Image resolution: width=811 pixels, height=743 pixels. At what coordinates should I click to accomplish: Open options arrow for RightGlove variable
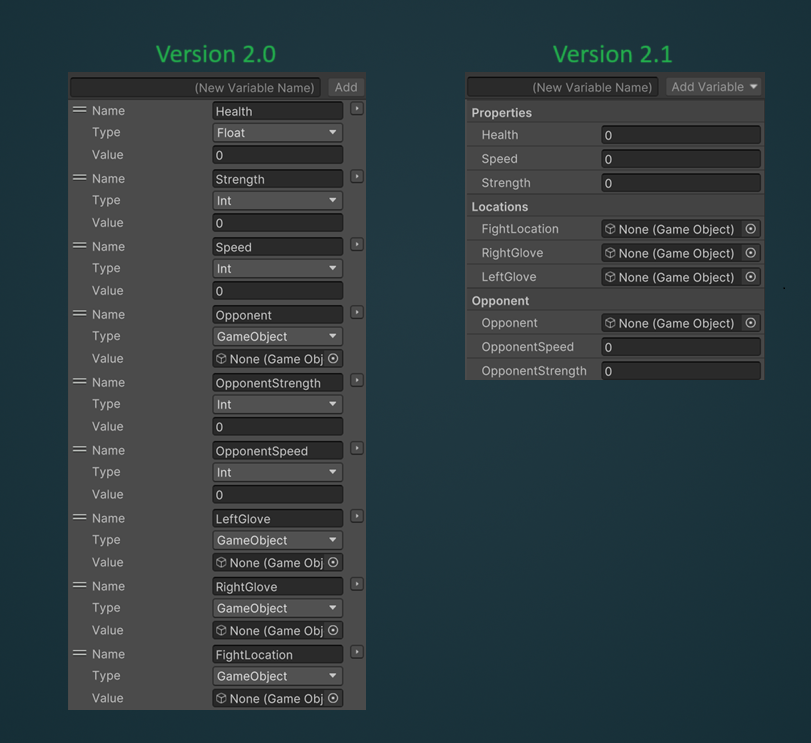pyautogui.click(x=357, y=584)
